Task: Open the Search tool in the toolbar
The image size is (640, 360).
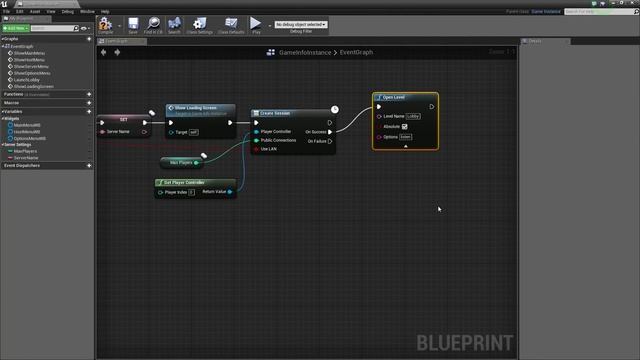Action: point(174,25)
